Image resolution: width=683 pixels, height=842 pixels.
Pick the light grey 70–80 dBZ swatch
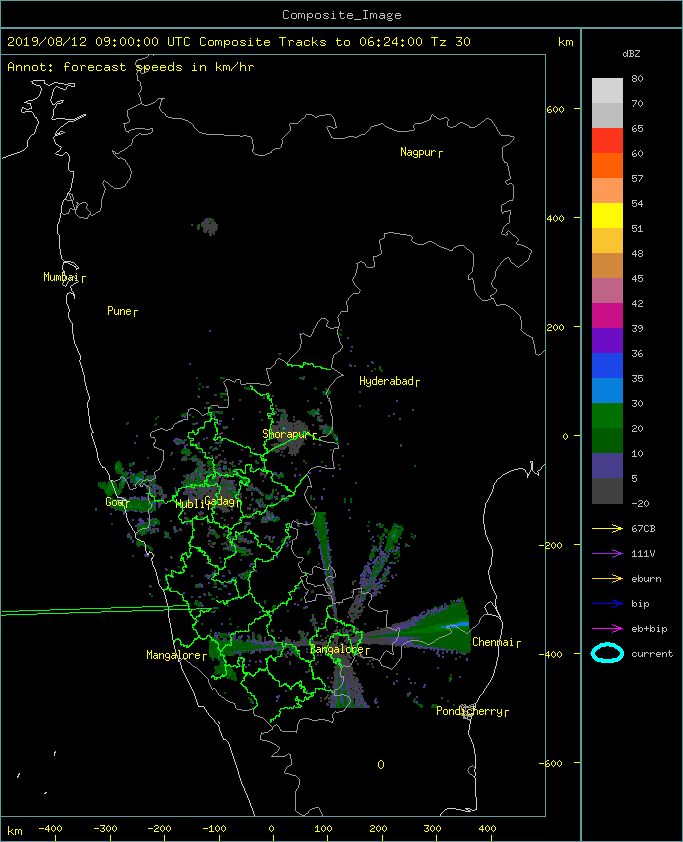tap(607, 91)
